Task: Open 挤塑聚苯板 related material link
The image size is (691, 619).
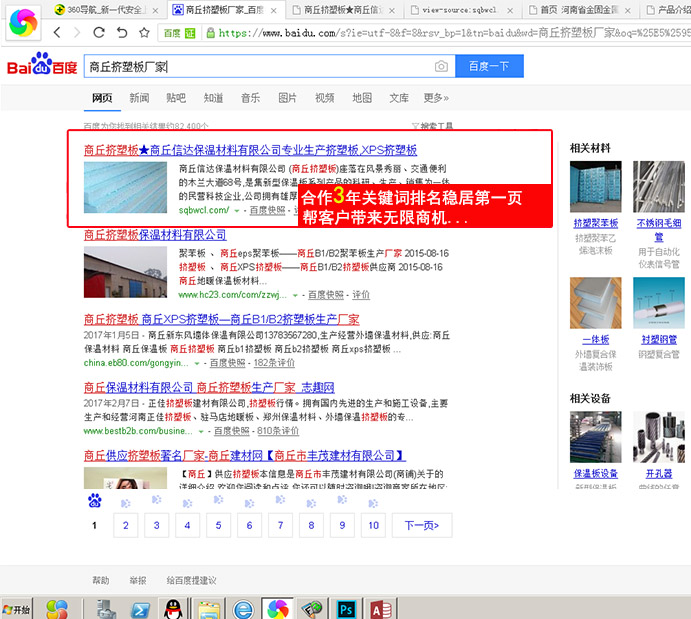Action: click(595, 223)
